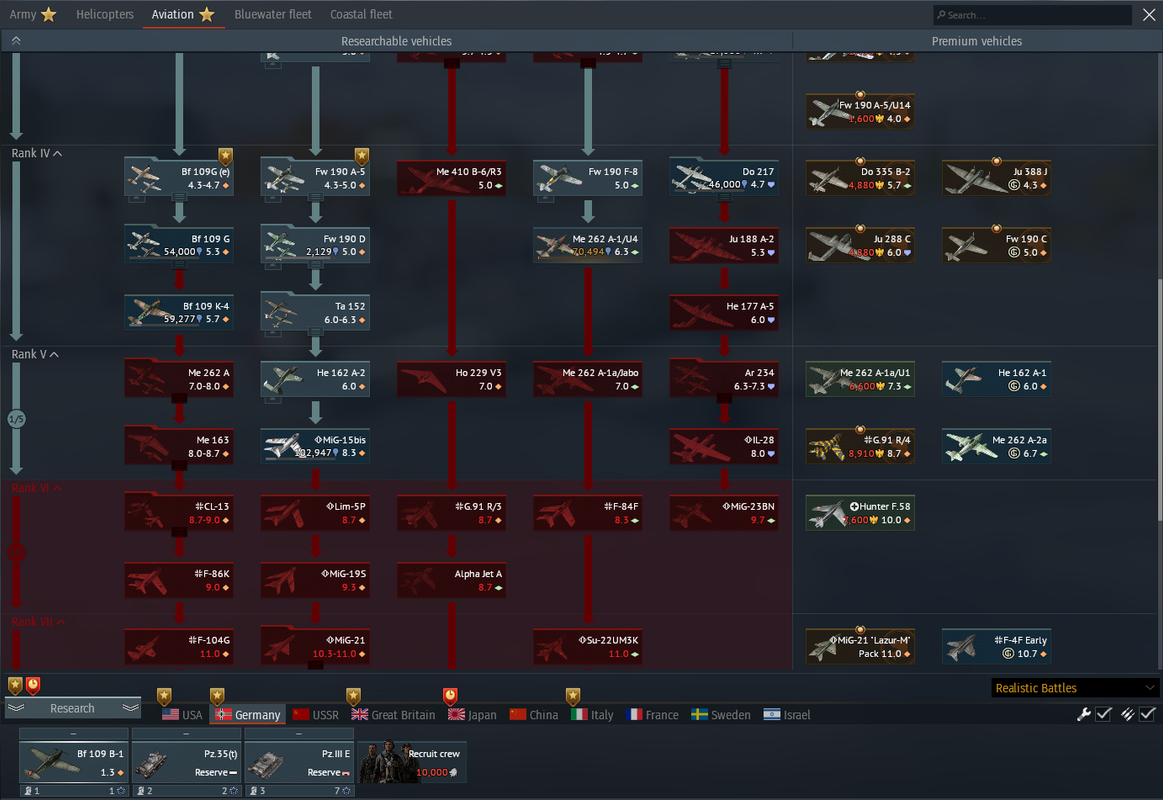Select the Ar 234 vehicle card
The height and width of the screenshot is (800, 1163).
pyautogui.click(x=724, y=379)
